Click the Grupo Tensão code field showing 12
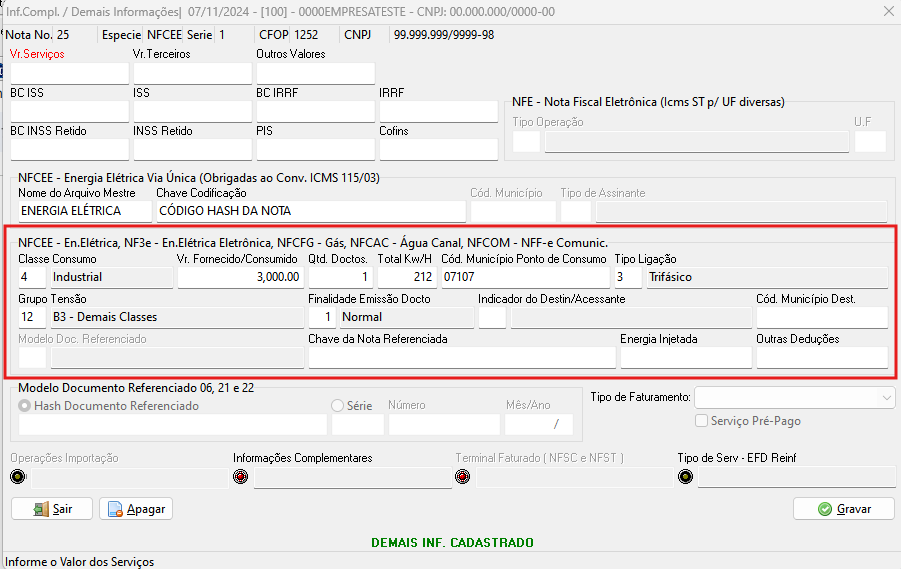 point(32,317)
